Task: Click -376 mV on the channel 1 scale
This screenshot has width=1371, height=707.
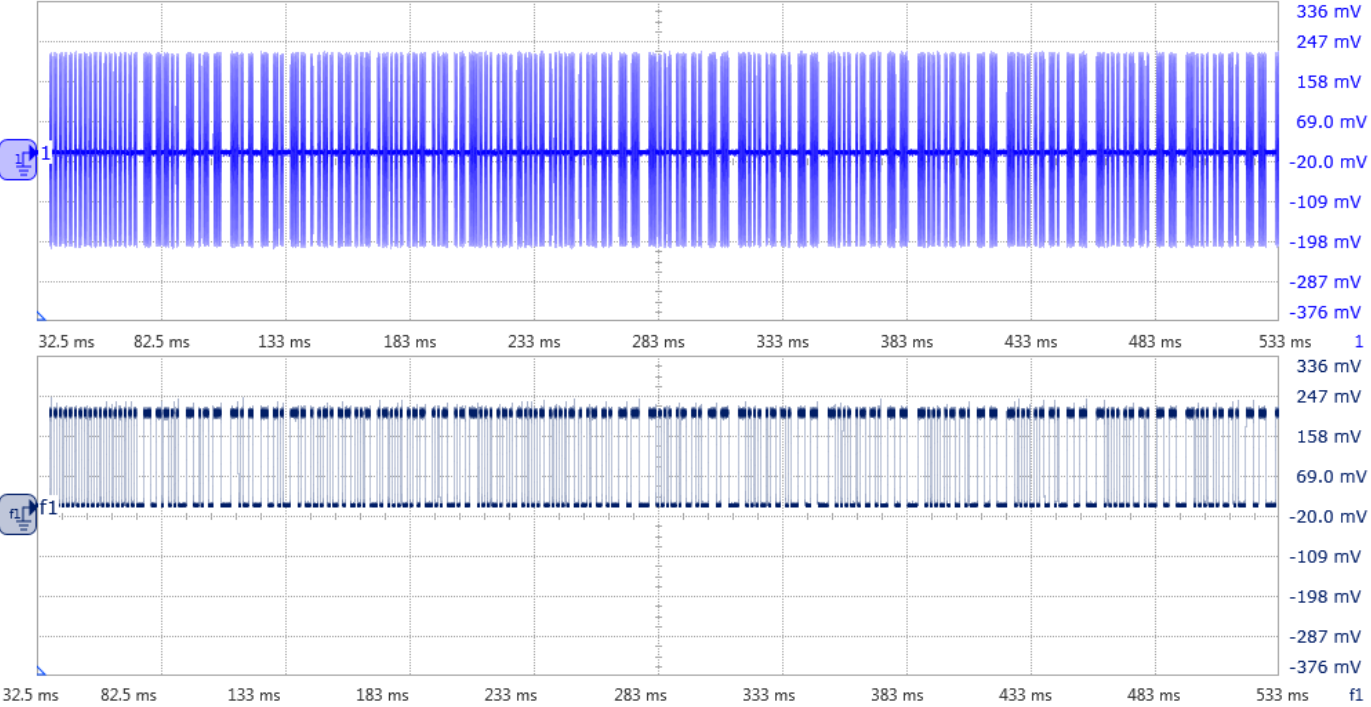Action: click(x=1326, y=312)
